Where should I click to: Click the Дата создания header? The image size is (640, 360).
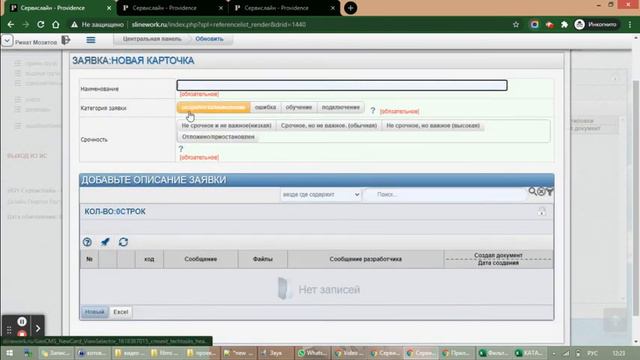pos(498,263)
